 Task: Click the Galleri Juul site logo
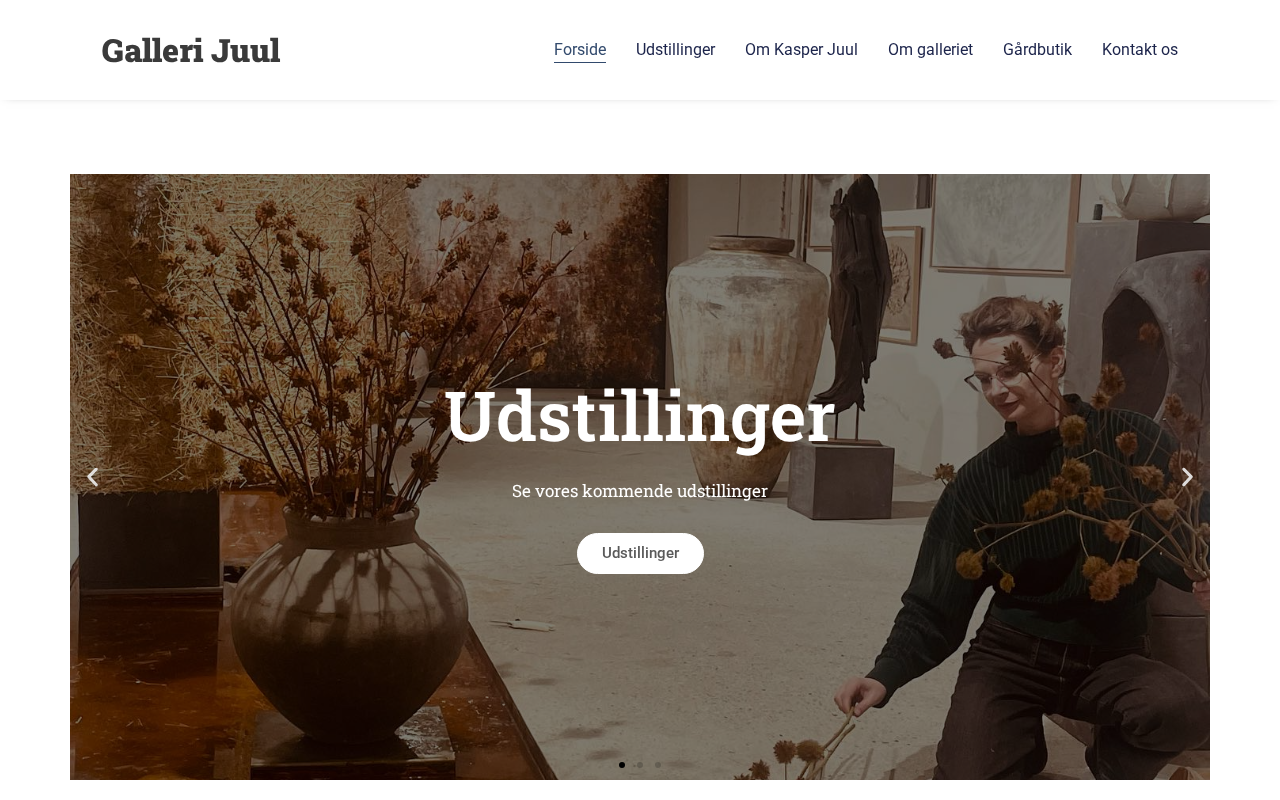point(191,50)
